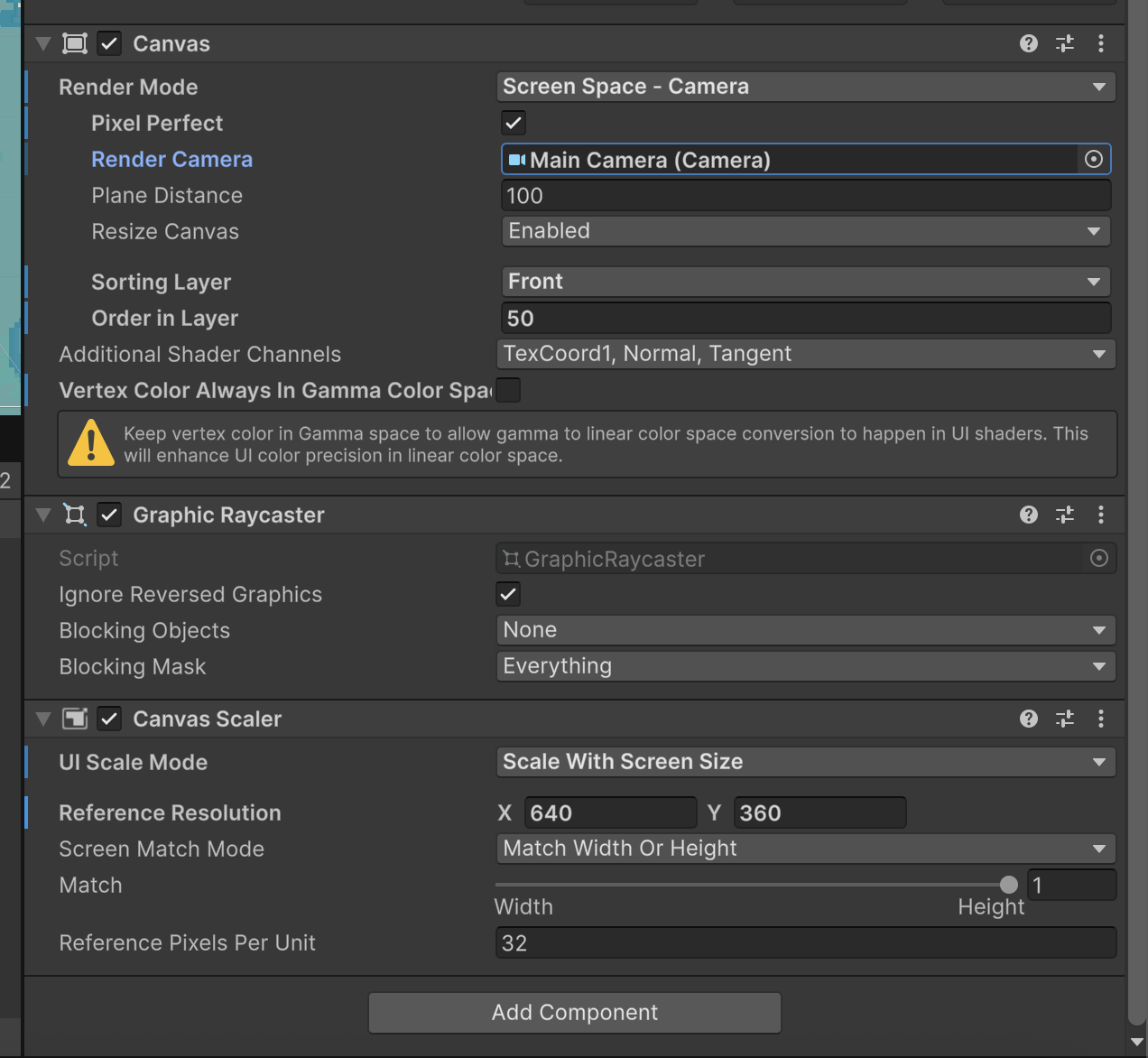Disable the Canvas component checkbox
Image resolution: width=1148 pixels, height=1058 pixels.
109,43
